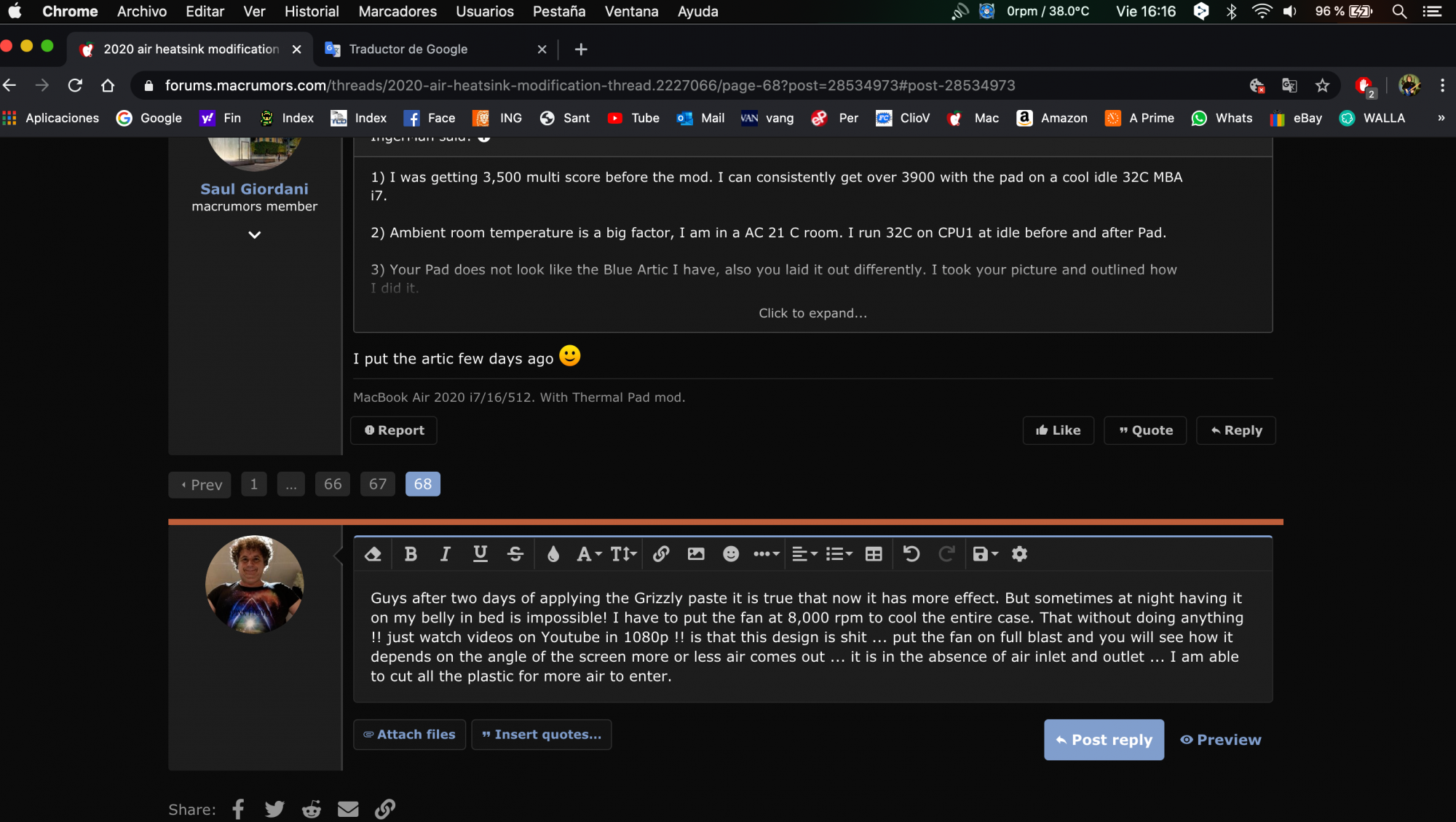Viewport: 1456px width, 822px height.
Task: Open a new Chrome tab
Action: 581,49
